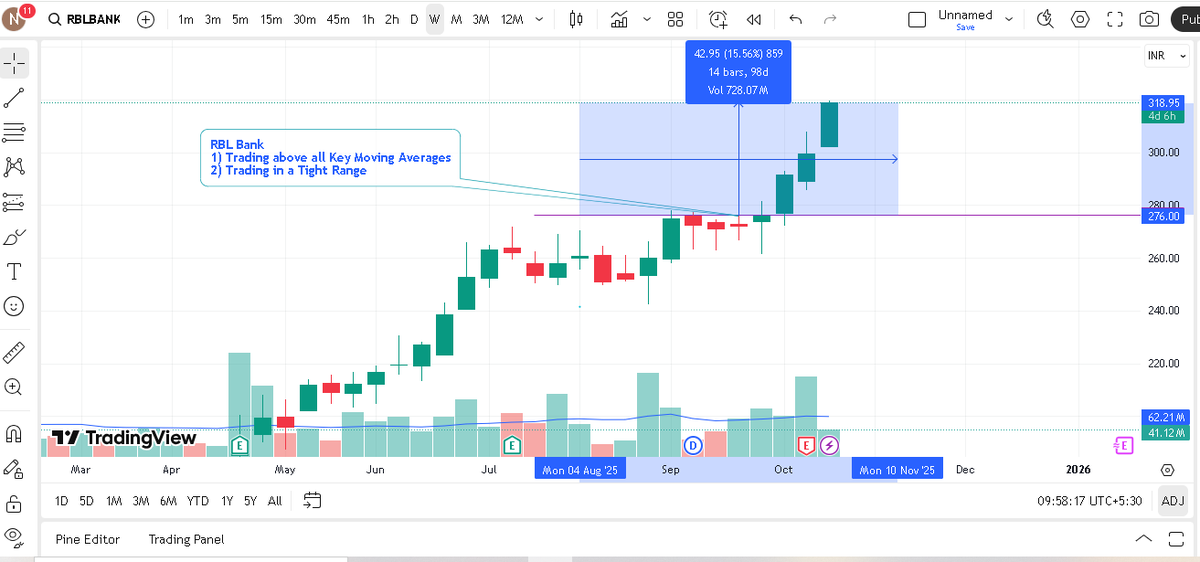Toggle stay in drawing mode
Image resolution: width=1200 pixels, height=562 pixels.
14,468
